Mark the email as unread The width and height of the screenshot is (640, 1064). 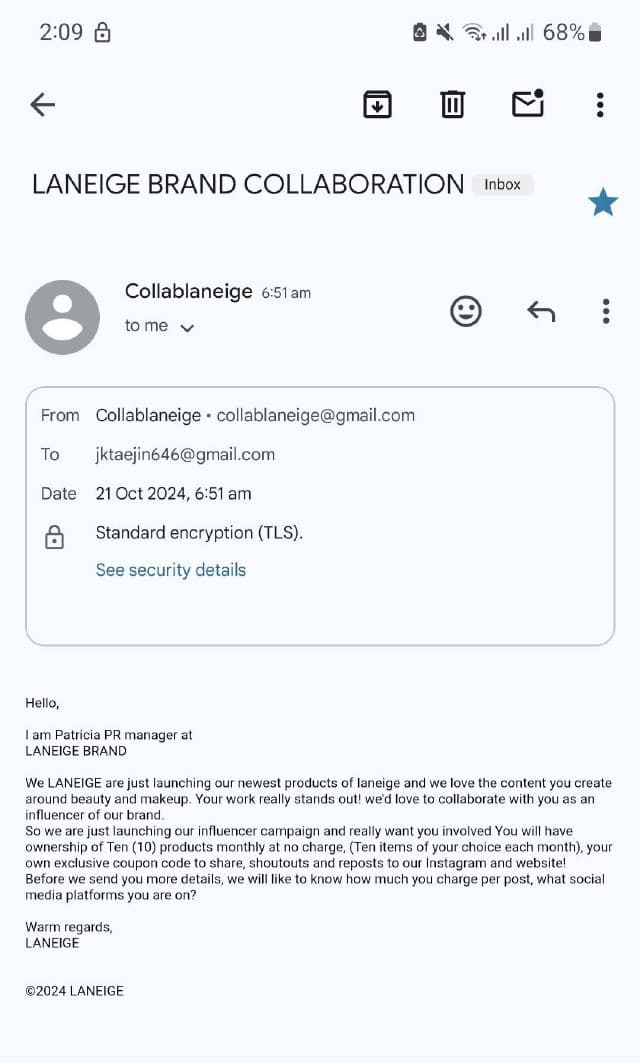point(527,103)
